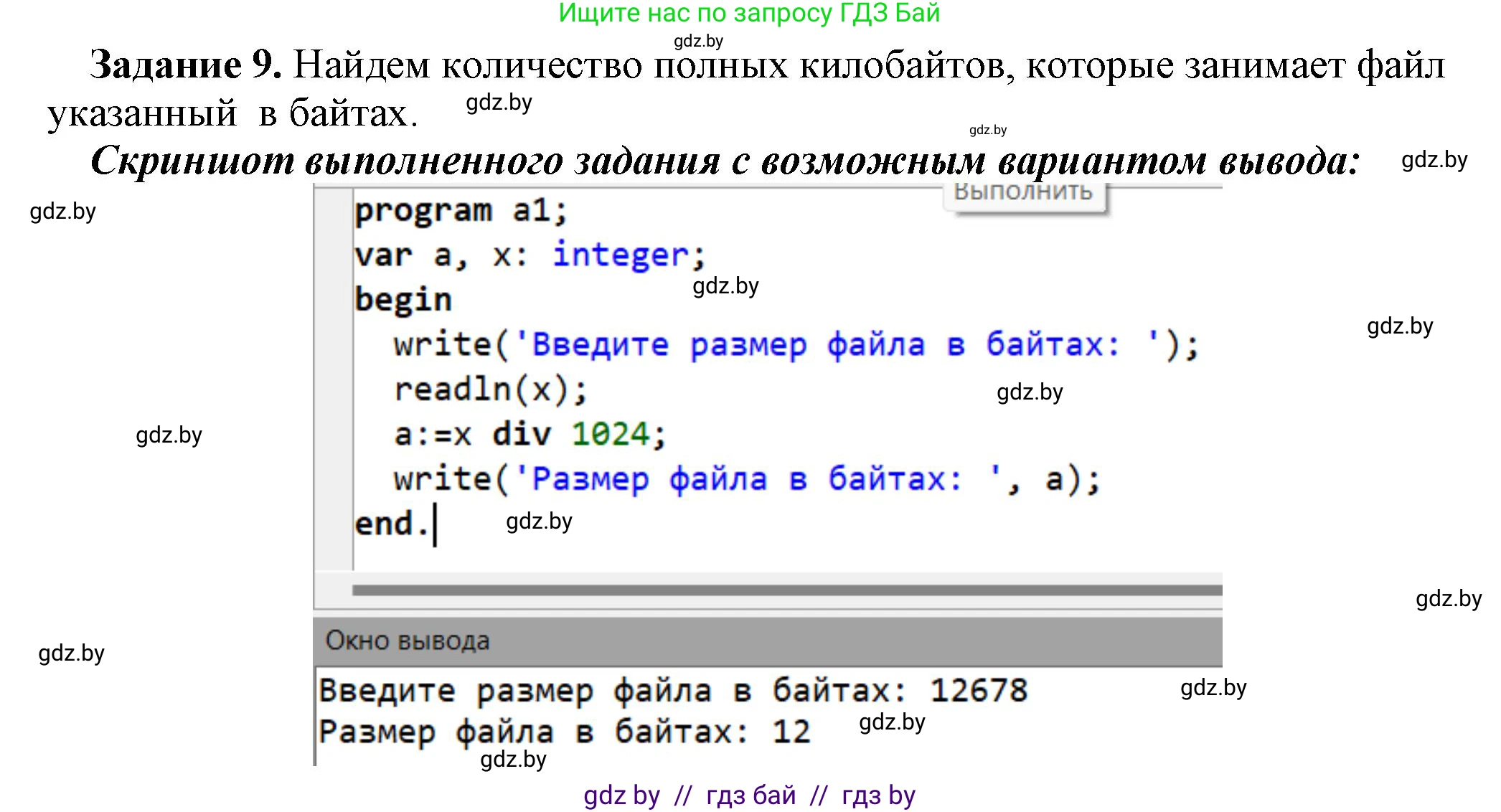Click the readln(x); statement
The image size is (1501, 812).
coord(491,390)
